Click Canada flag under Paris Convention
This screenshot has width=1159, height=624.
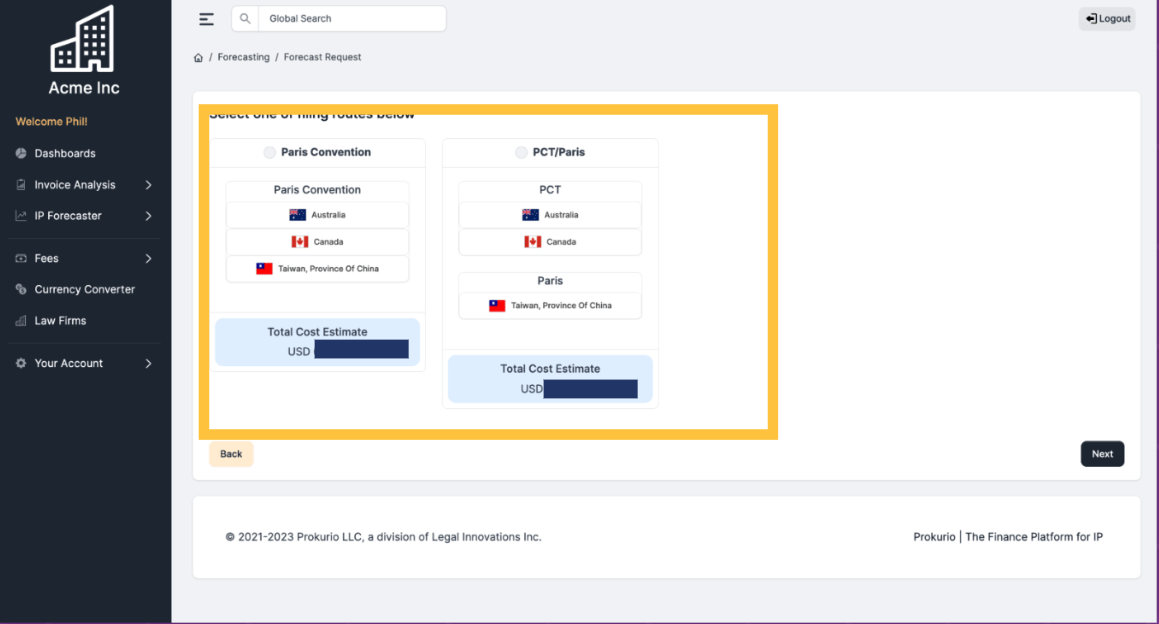(299, 242)
